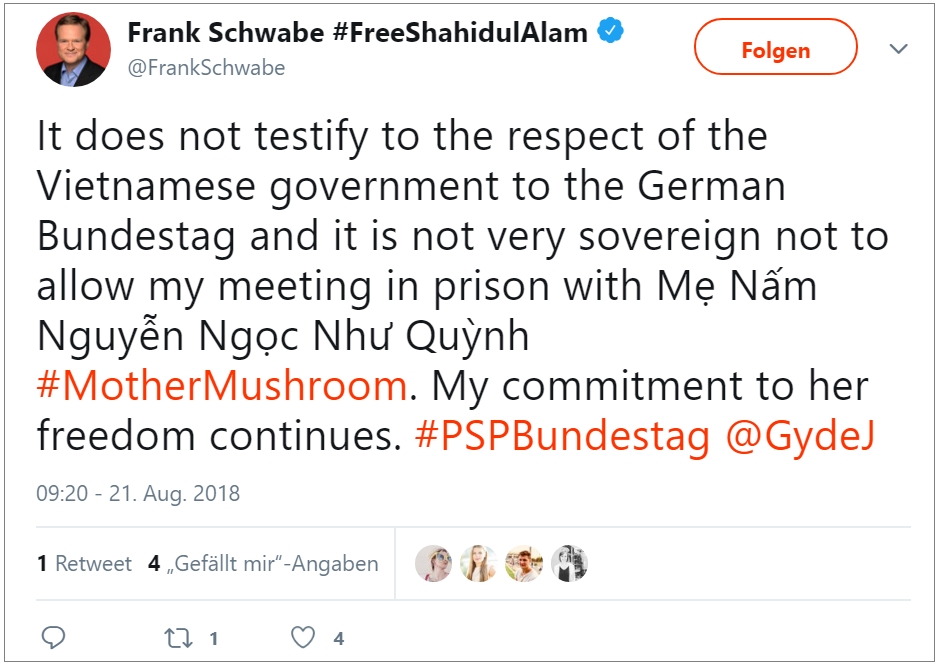View the 1 Retweet list

pyautogui.click(x=84, y=564)
